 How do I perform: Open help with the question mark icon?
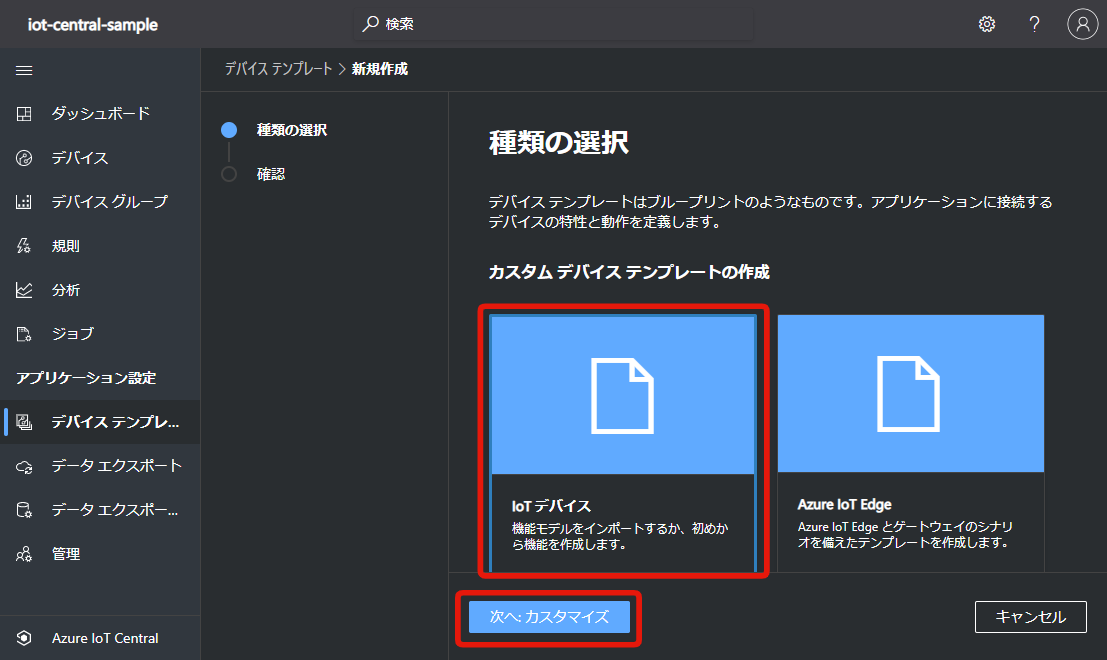point(1034,24)
